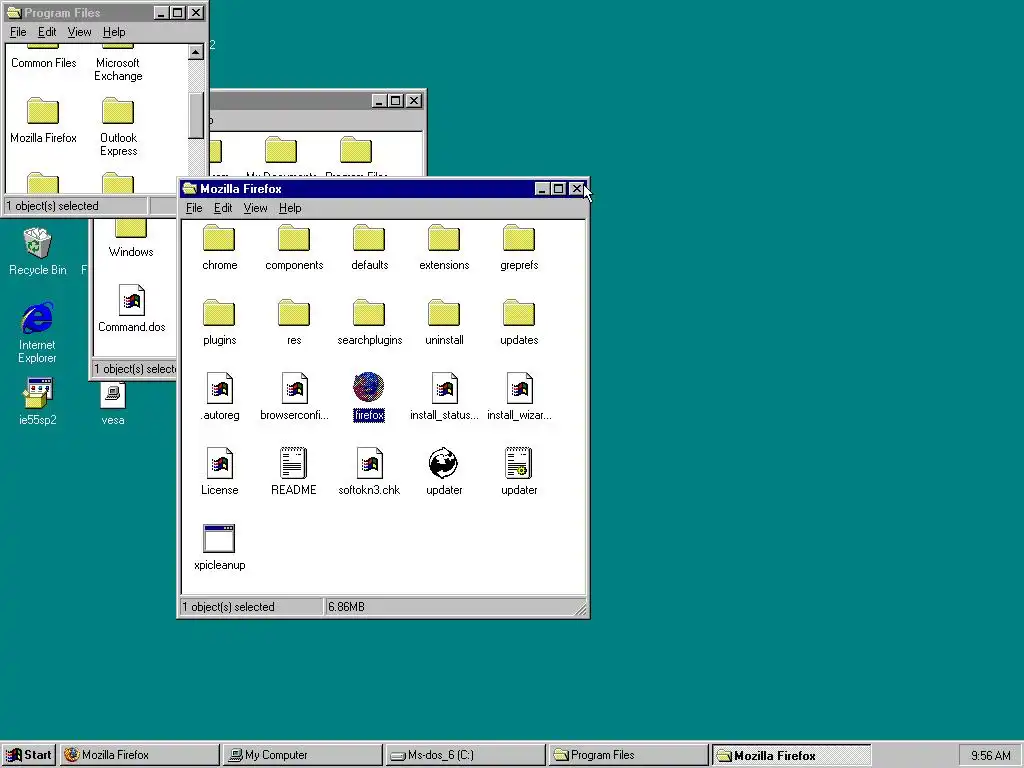This screenshot has height=768, width=1024.
Task: Select the updater globe application icon
Action: click(x=443, y=463)
